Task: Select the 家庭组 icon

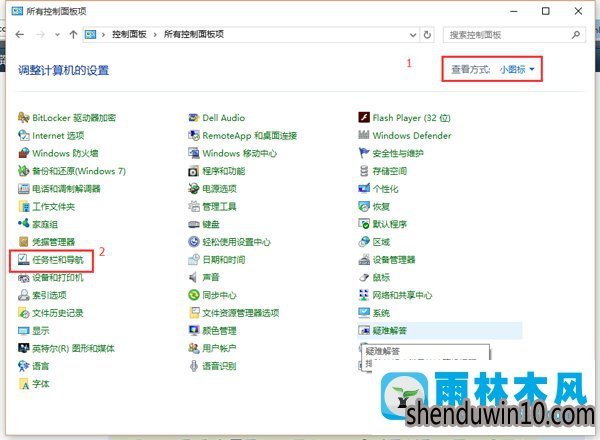Action: pyautogui.click(x=24, y=224)
